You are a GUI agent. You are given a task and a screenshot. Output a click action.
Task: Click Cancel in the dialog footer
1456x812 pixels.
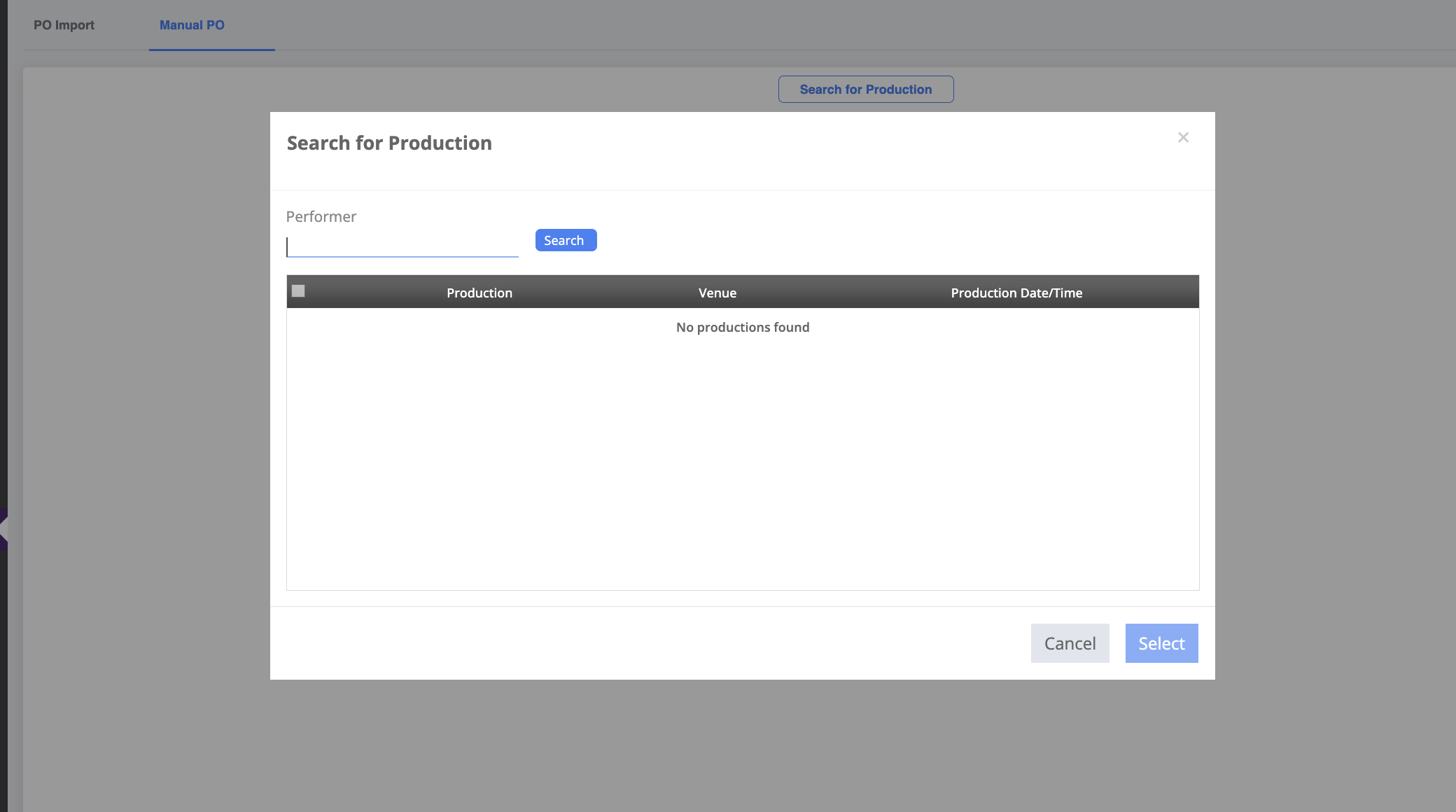pos(1070,643)
